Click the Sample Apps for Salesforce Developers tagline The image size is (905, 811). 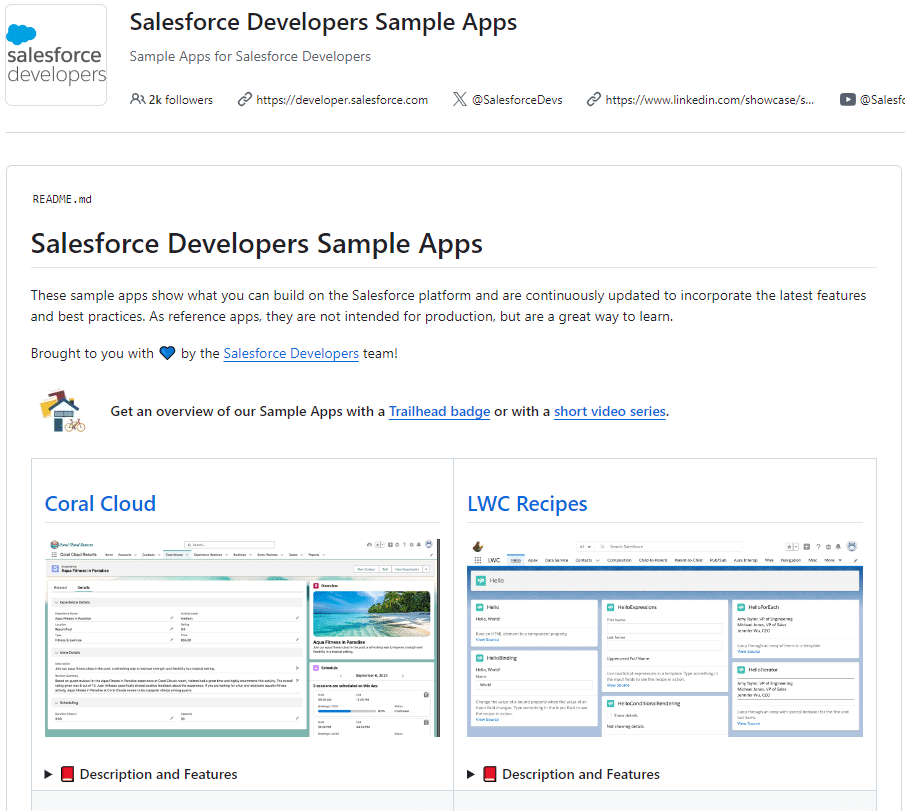(250, 57)
